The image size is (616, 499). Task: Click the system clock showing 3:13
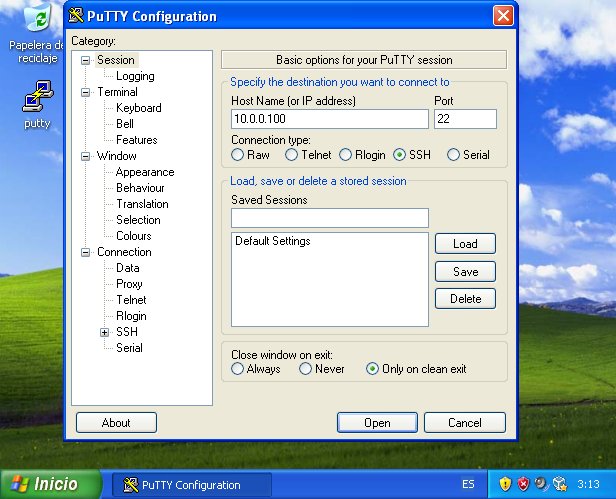pos(588,484)
